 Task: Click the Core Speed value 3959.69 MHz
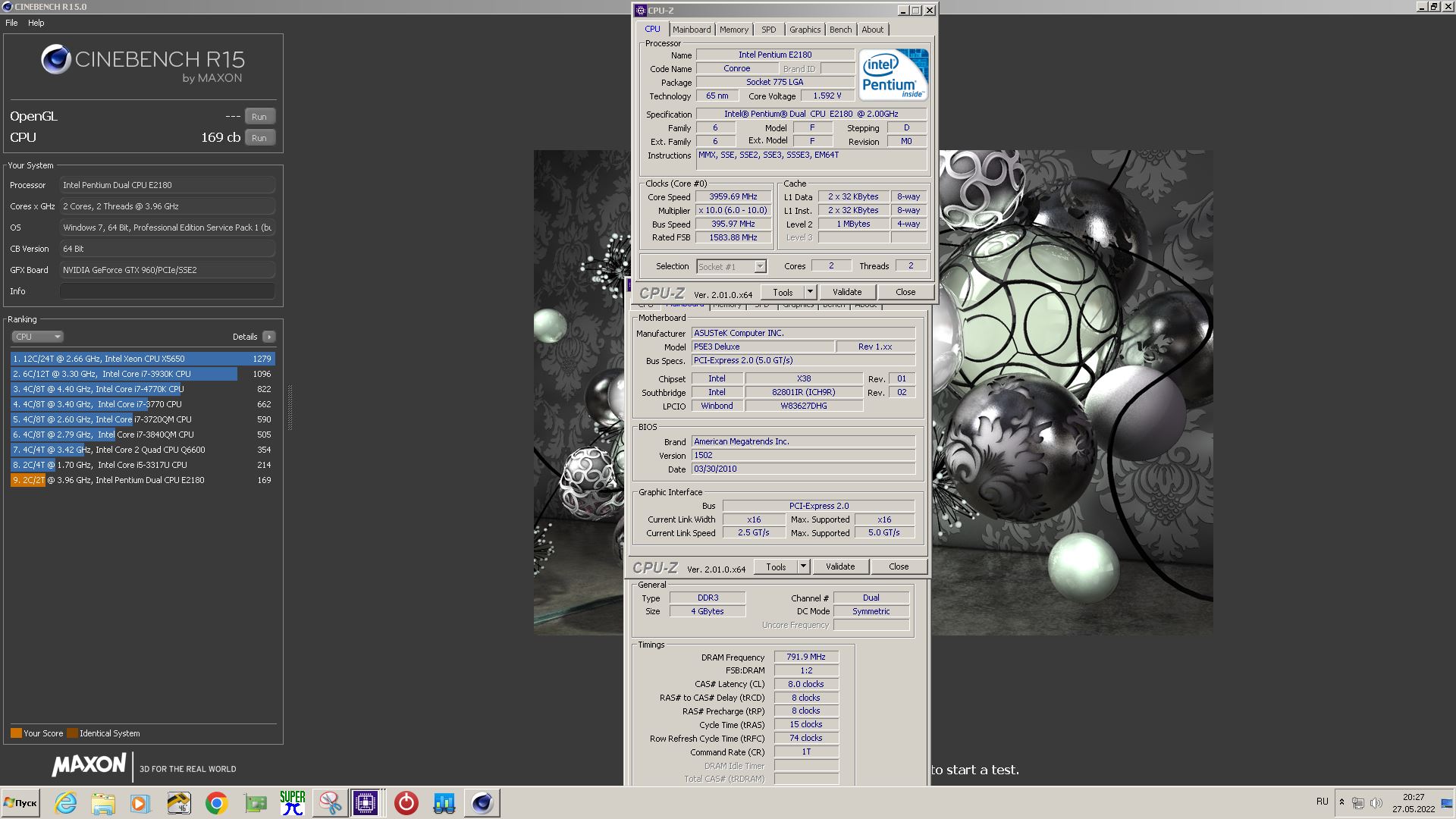pyautogui.click(x=733, y=196)
